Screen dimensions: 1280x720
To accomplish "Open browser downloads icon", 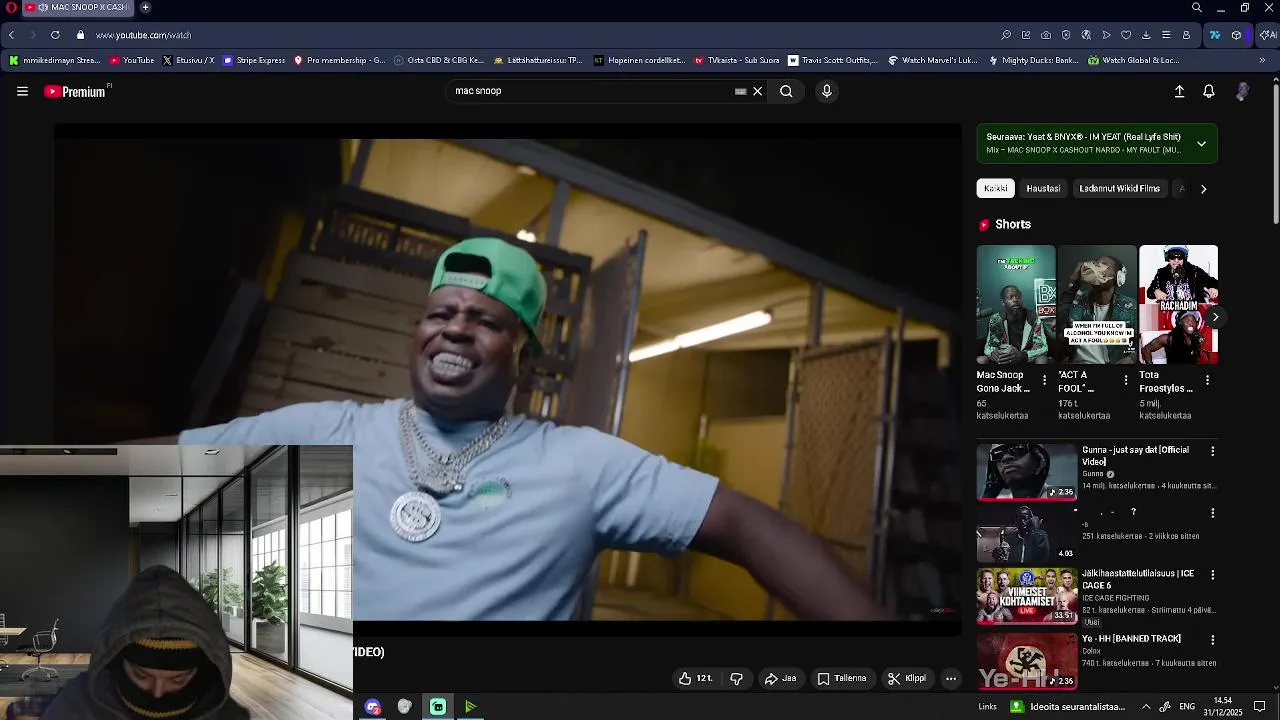I will (1146, 35).
